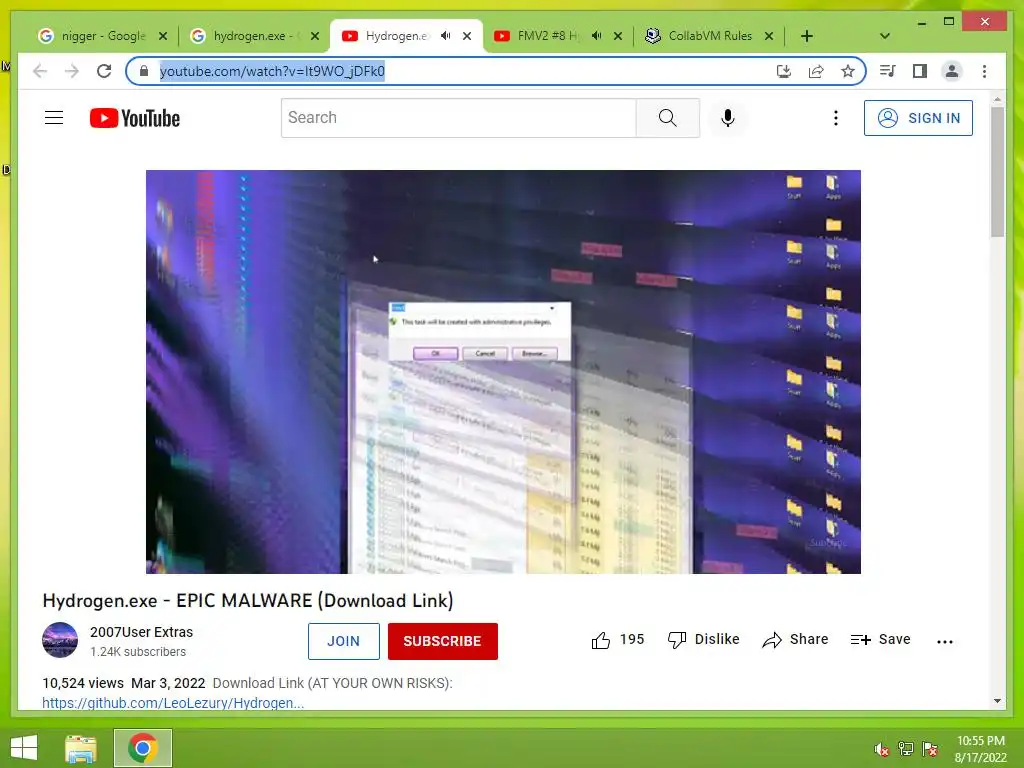Click the 1.24K subscribers text
Viewport: 1024px width, 768px height.
click(138, 652)
